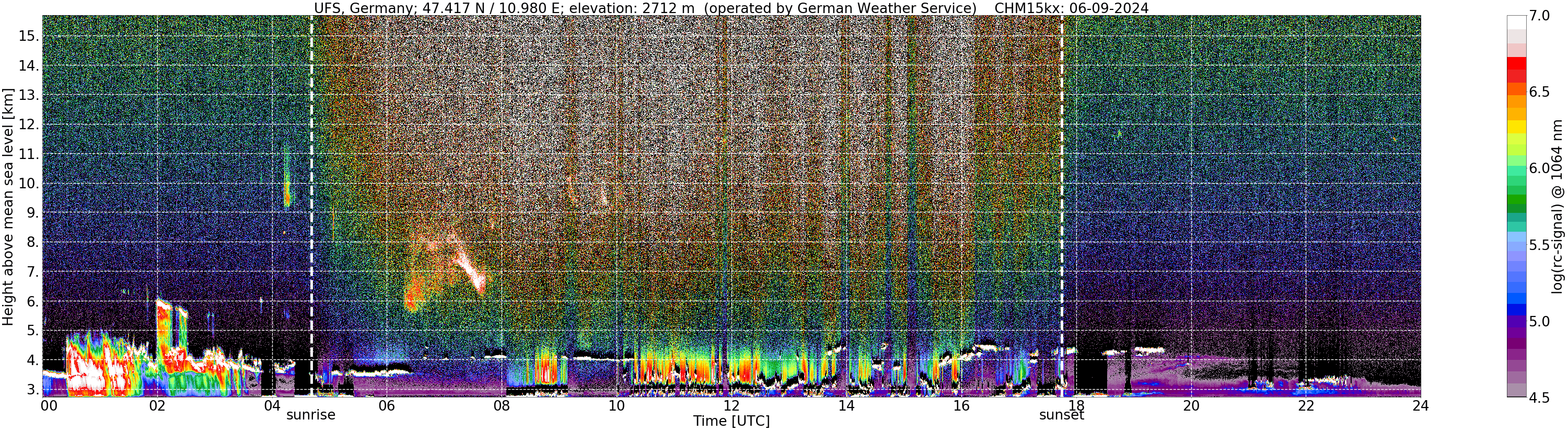Screen dimensions: 1568x431
Task: Click the Height above mean sea level axis label
Action: [8, 206]
